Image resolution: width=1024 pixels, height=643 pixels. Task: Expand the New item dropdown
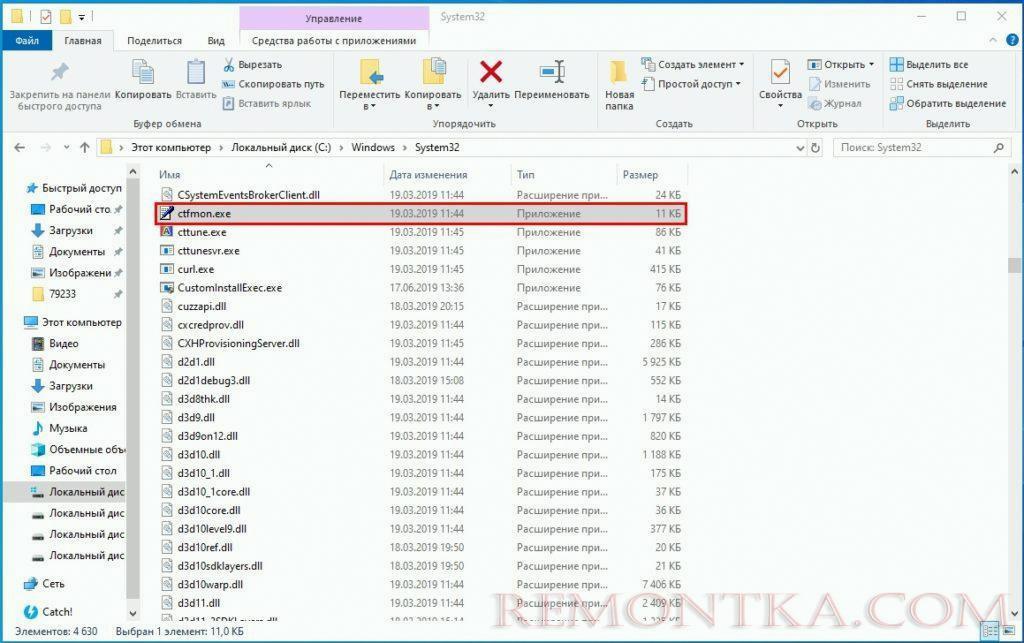[741, 65]
